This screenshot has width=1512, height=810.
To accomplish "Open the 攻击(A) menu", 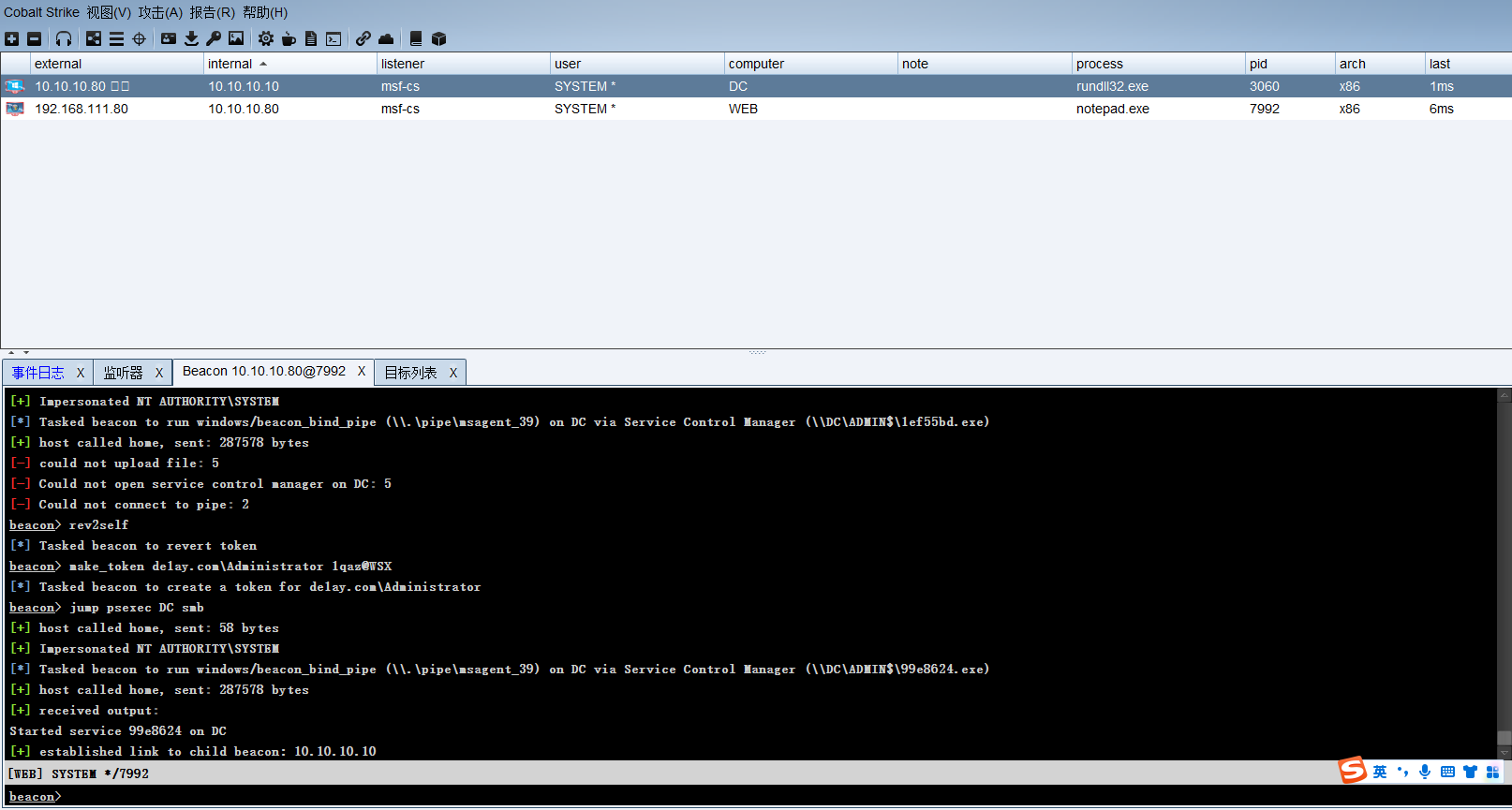I will [160, 12].
